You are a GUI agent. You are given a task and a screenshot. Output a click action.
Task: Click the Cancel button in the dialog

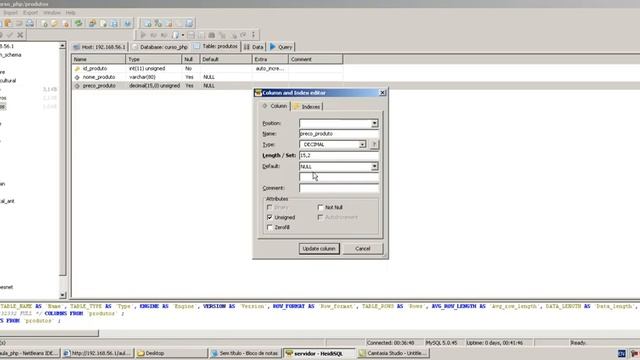[362, 249]
